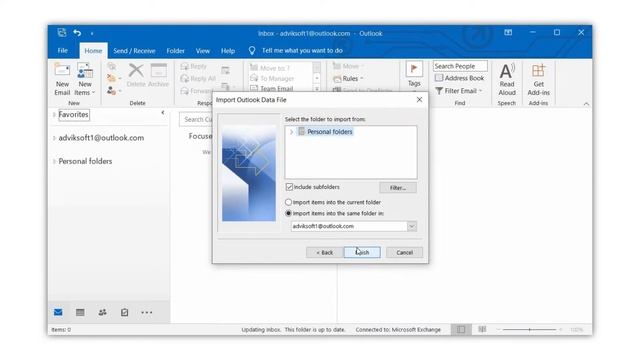This screenshot has width=640, height=360.
Task: Close the Import Outlook Data File dialog
Action: [x=419, y=100]
